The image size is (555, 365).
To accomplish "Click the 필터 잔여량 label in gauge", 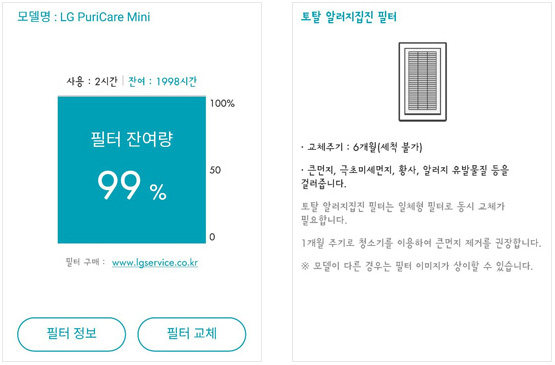I will point(132,139).
